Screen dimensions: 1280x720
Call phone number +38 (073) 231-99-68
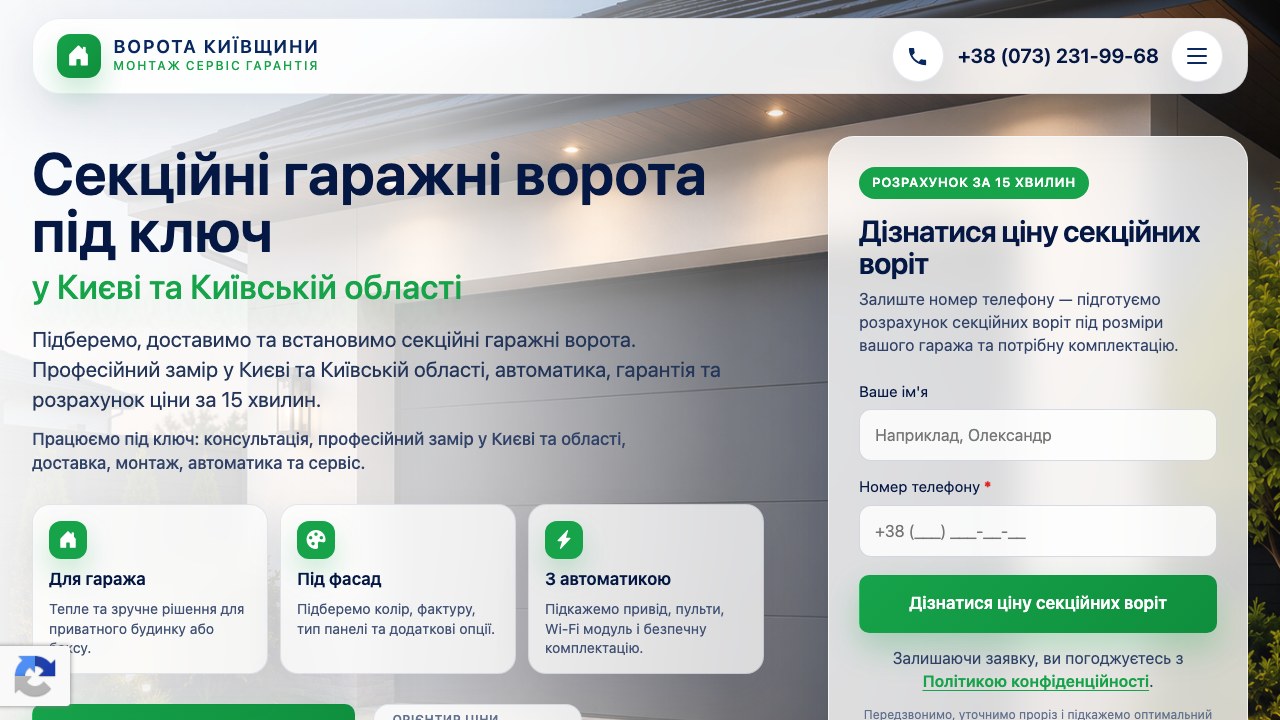1058,56
